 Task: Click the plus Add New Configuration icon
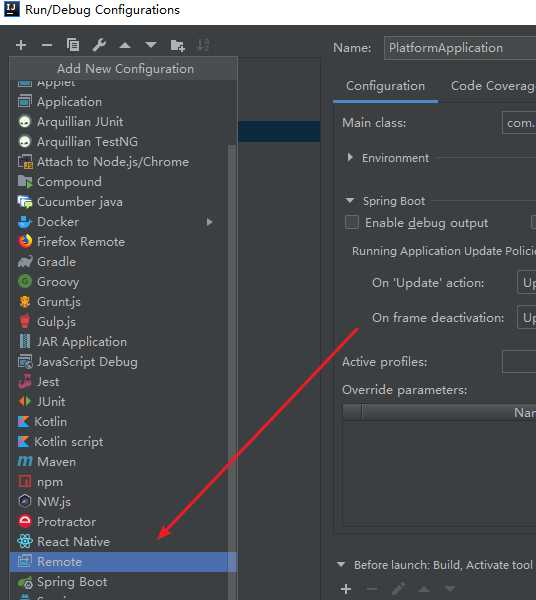(x=21, y=45)
